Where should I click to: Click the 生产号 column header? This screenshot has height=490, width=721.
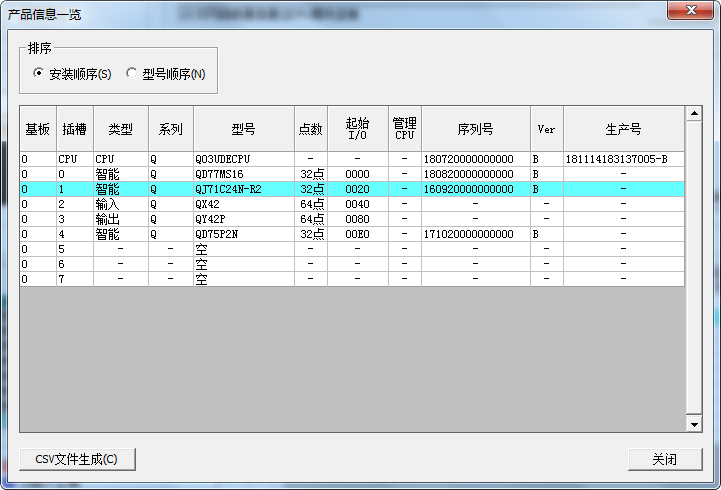click(623, 129)
